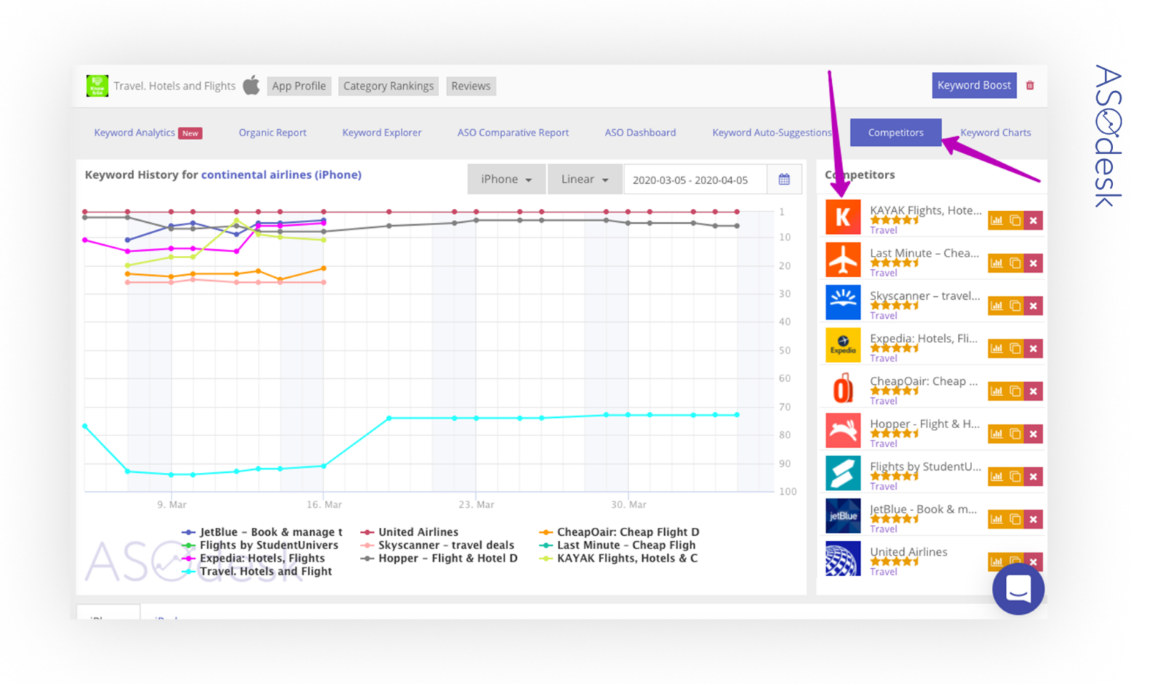Open chart for Flights by StudentUniverse
The height and width of the screenshot is (684, 1173).
(996, 476)
